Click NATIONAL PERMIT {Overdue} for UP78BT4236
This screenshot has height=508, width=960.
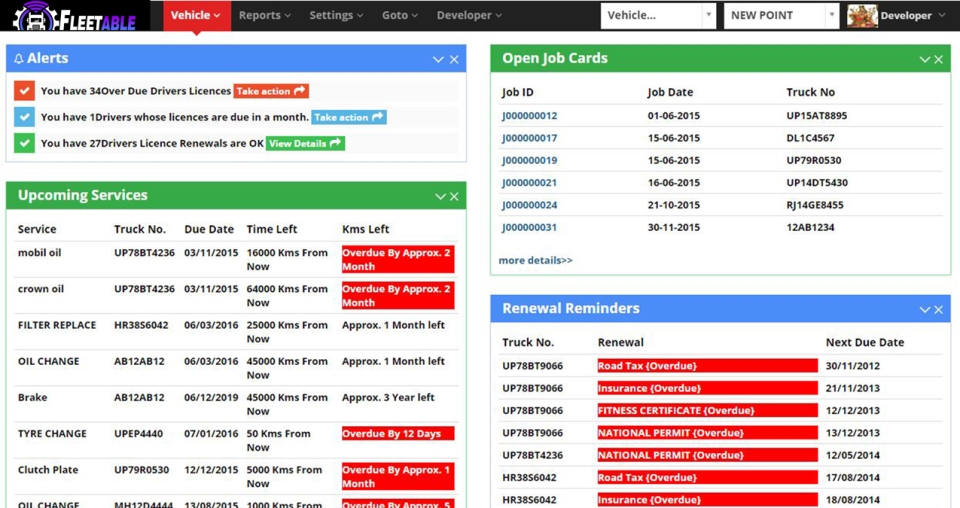pyautogui.click(x=708, y=455)
